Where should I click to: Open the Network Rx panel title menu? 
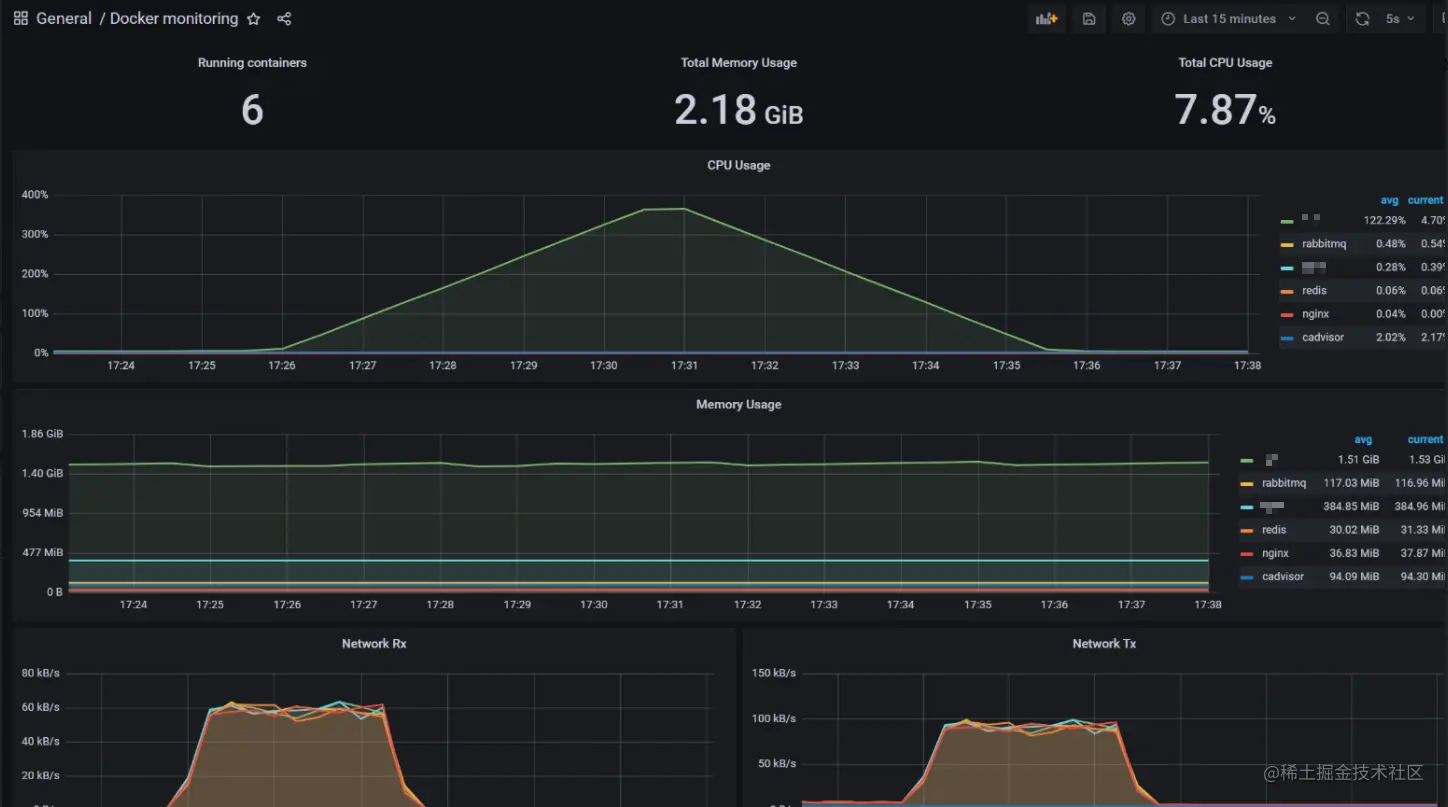pyautogui.click(x=374, y=644)
